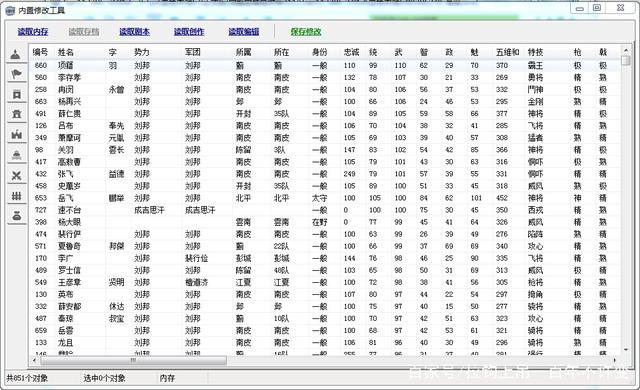Viewport: 640px width, 390px height.
Task: Select the 李存孝 name cell
Action: [x=69, y=78]
